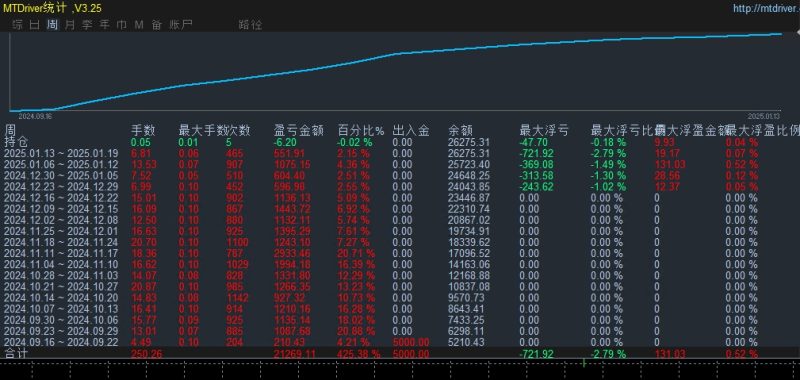The width and height of the screenshot is (800, 380).
Task: Click the 次数 column header
Action: pos(238,131)
